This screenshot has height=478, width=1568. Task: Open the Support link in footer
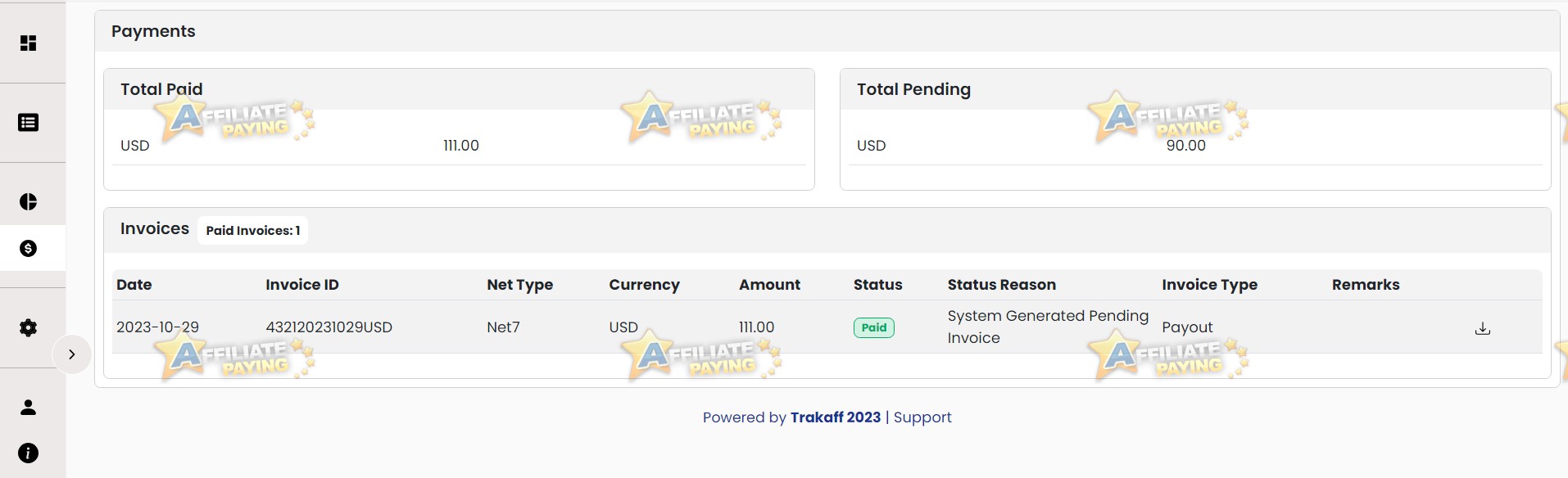pos(922,417)
